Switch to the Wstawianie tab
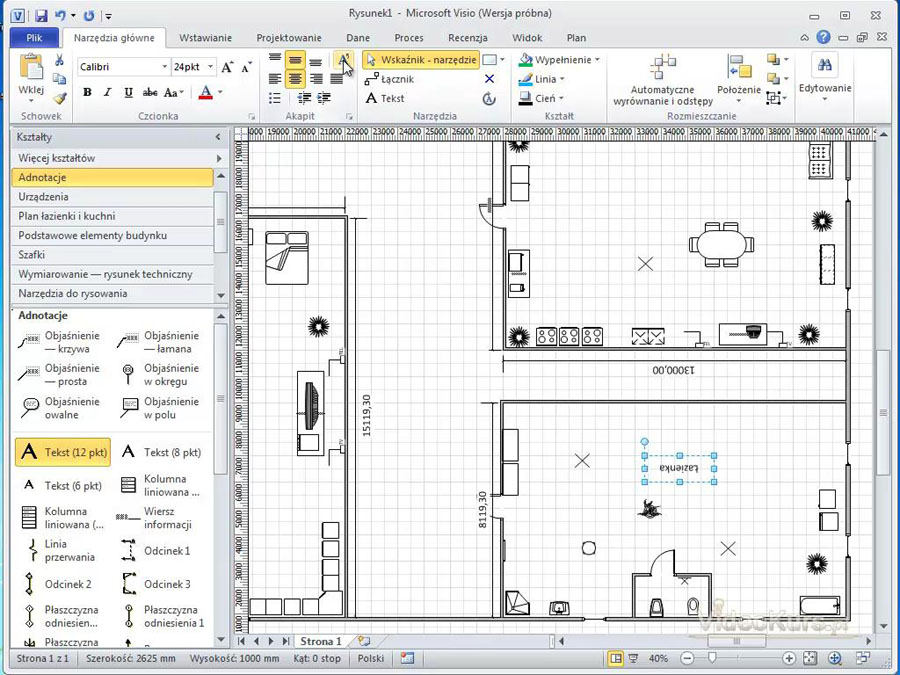Viewport: 900px width, 675px height. tap(205, 38)
